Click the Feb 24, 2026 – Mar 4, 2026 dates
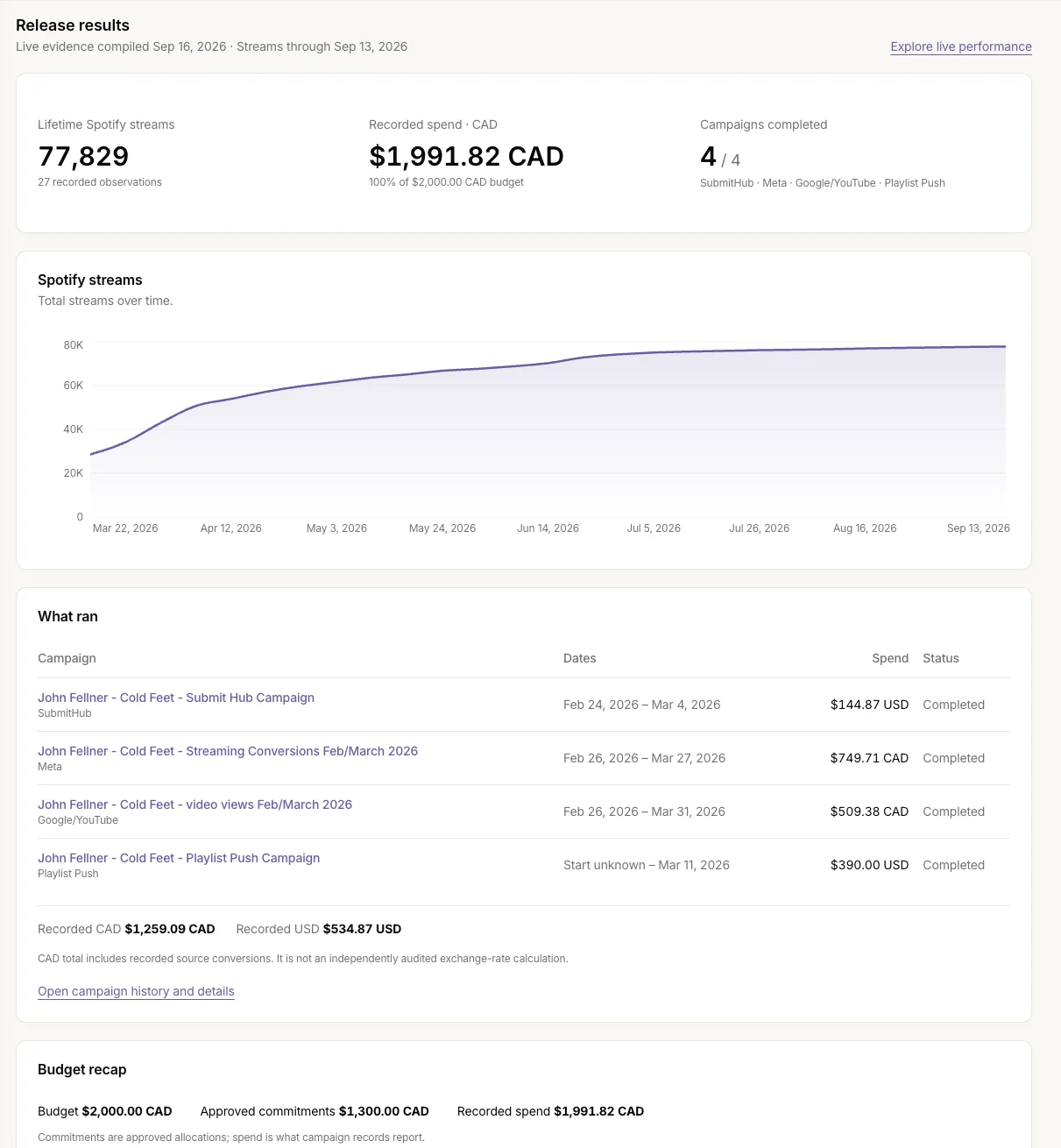 (x=641, y=705)
